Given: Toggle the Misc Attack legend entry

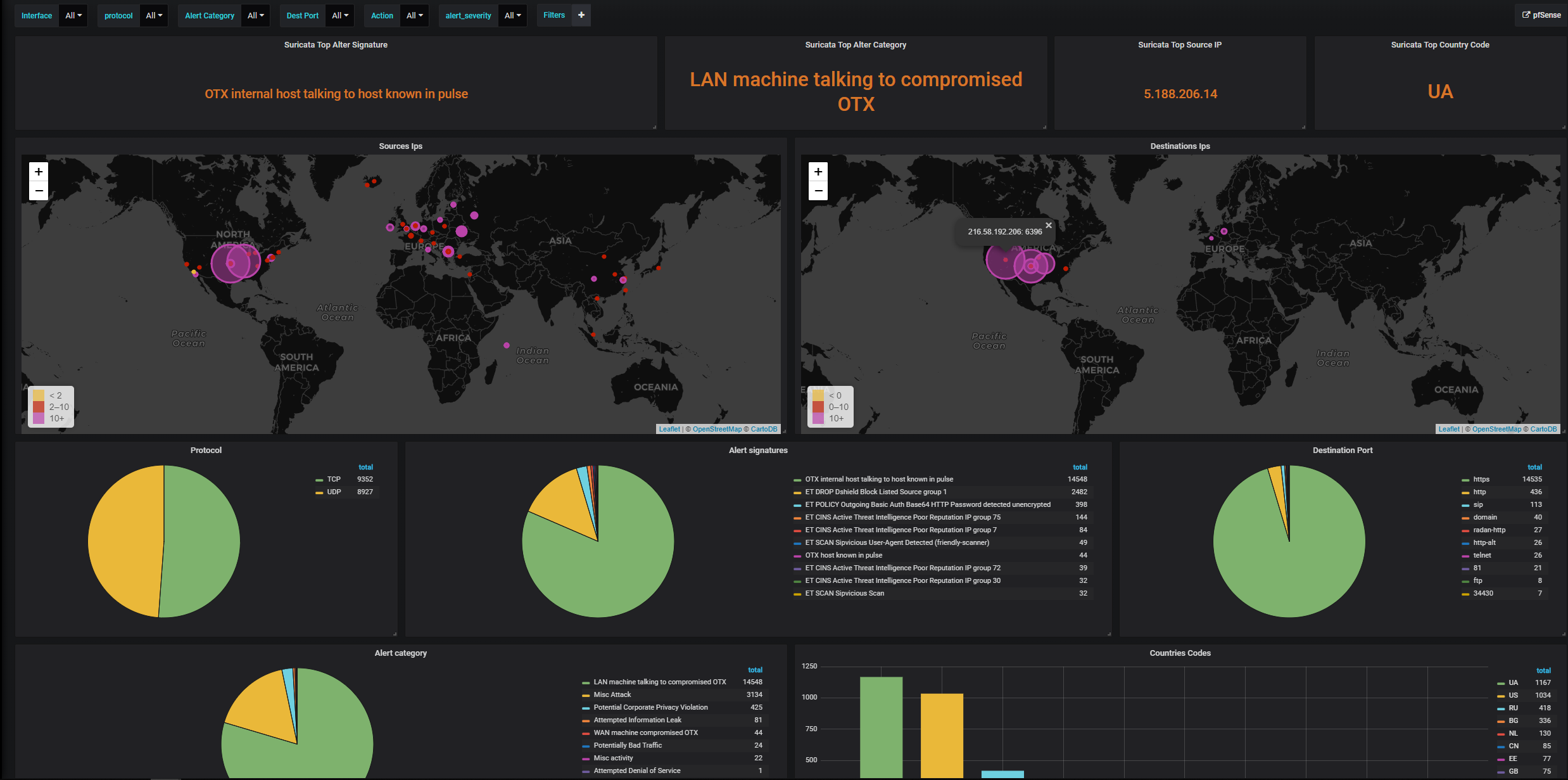Looking at the screenshot, I should [x=612, y=695].
